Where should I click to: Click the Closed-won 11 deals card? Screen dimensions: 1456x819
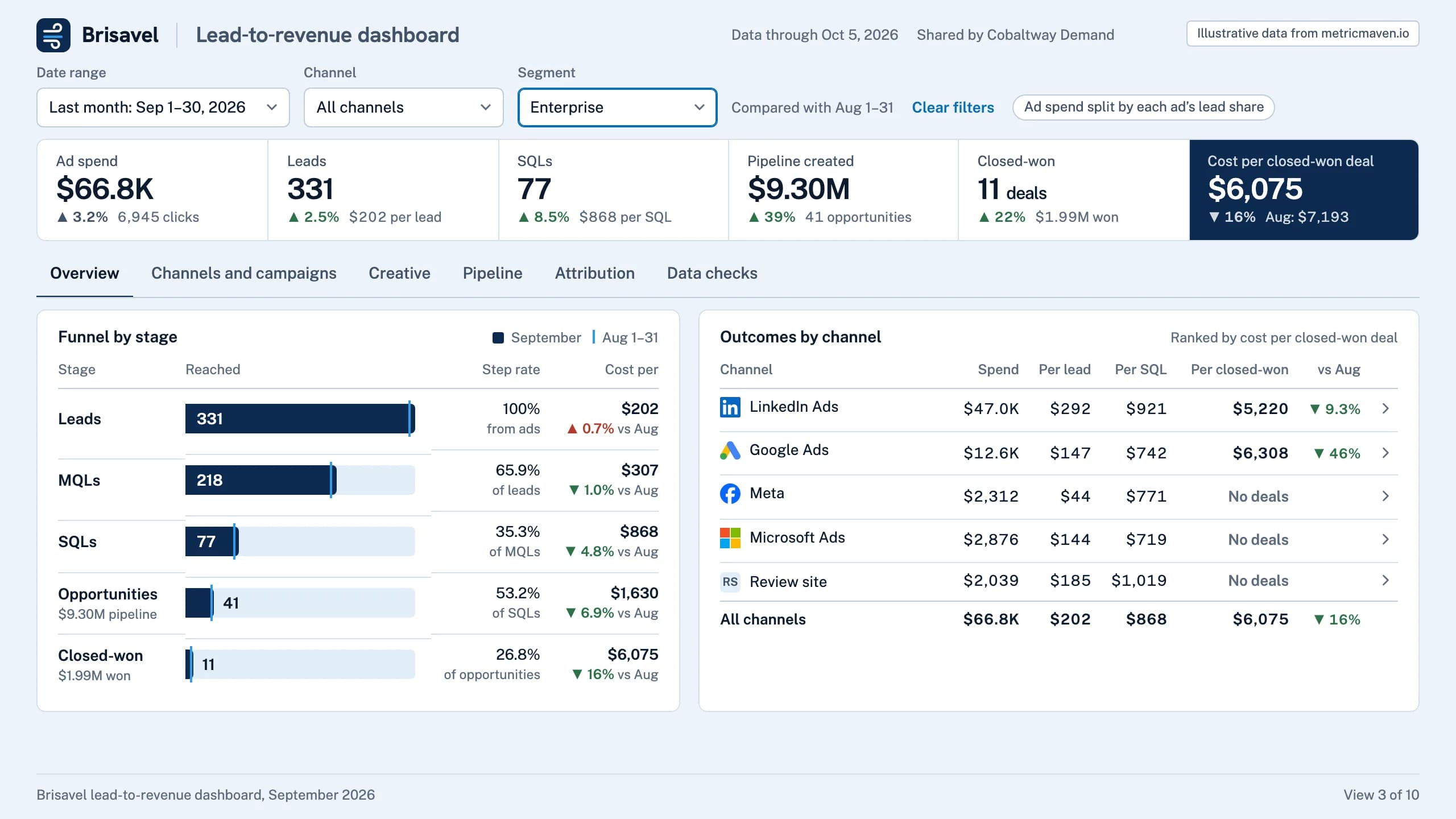[x=1074, y=190]
